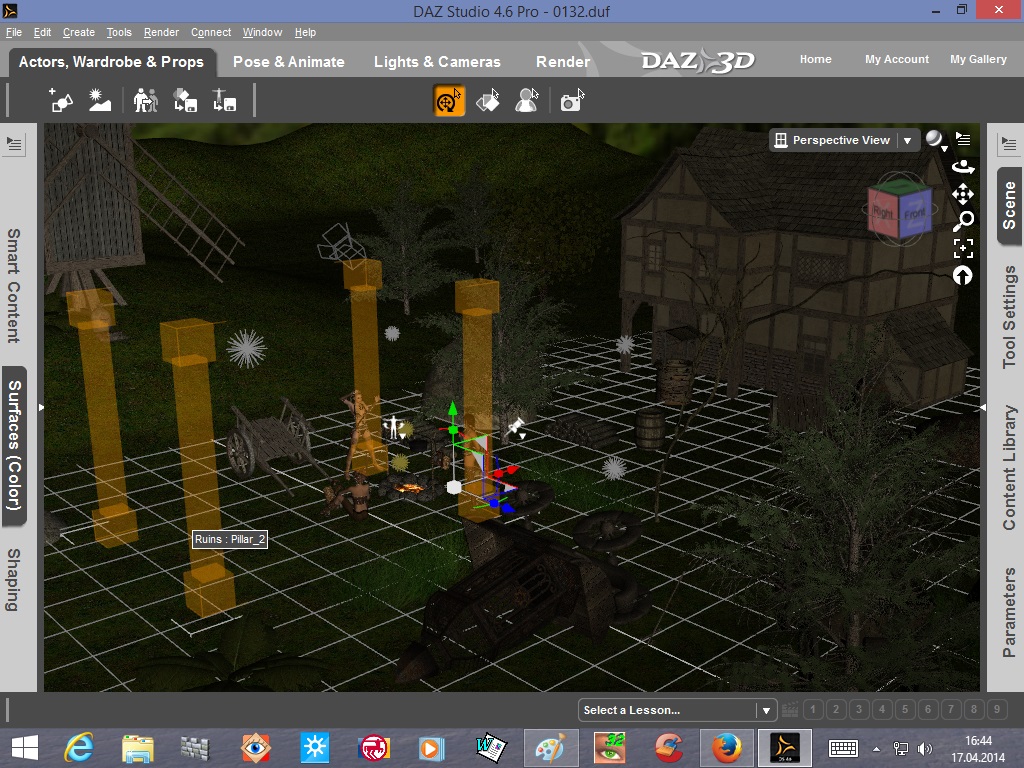Open right pane options menu icon

pos(1009,144)
